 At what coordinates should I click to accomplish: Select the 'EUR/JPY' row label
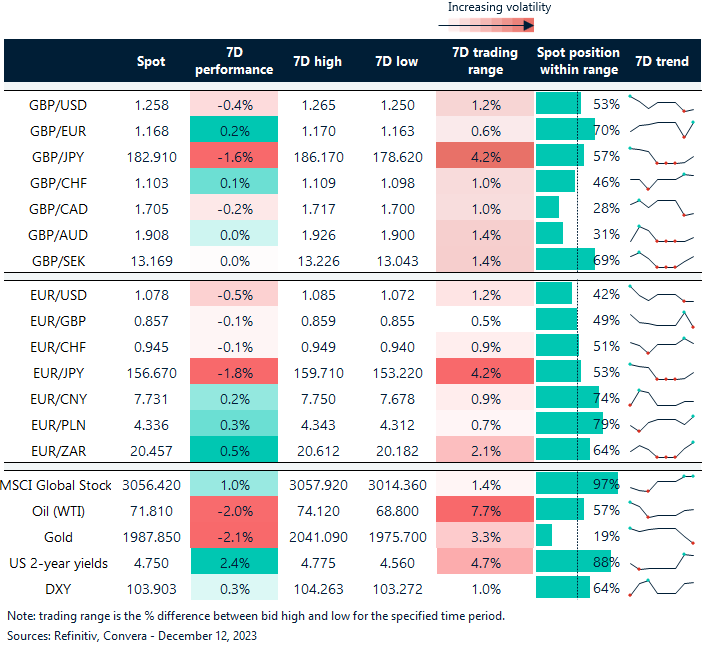click(x=58, y=373)
